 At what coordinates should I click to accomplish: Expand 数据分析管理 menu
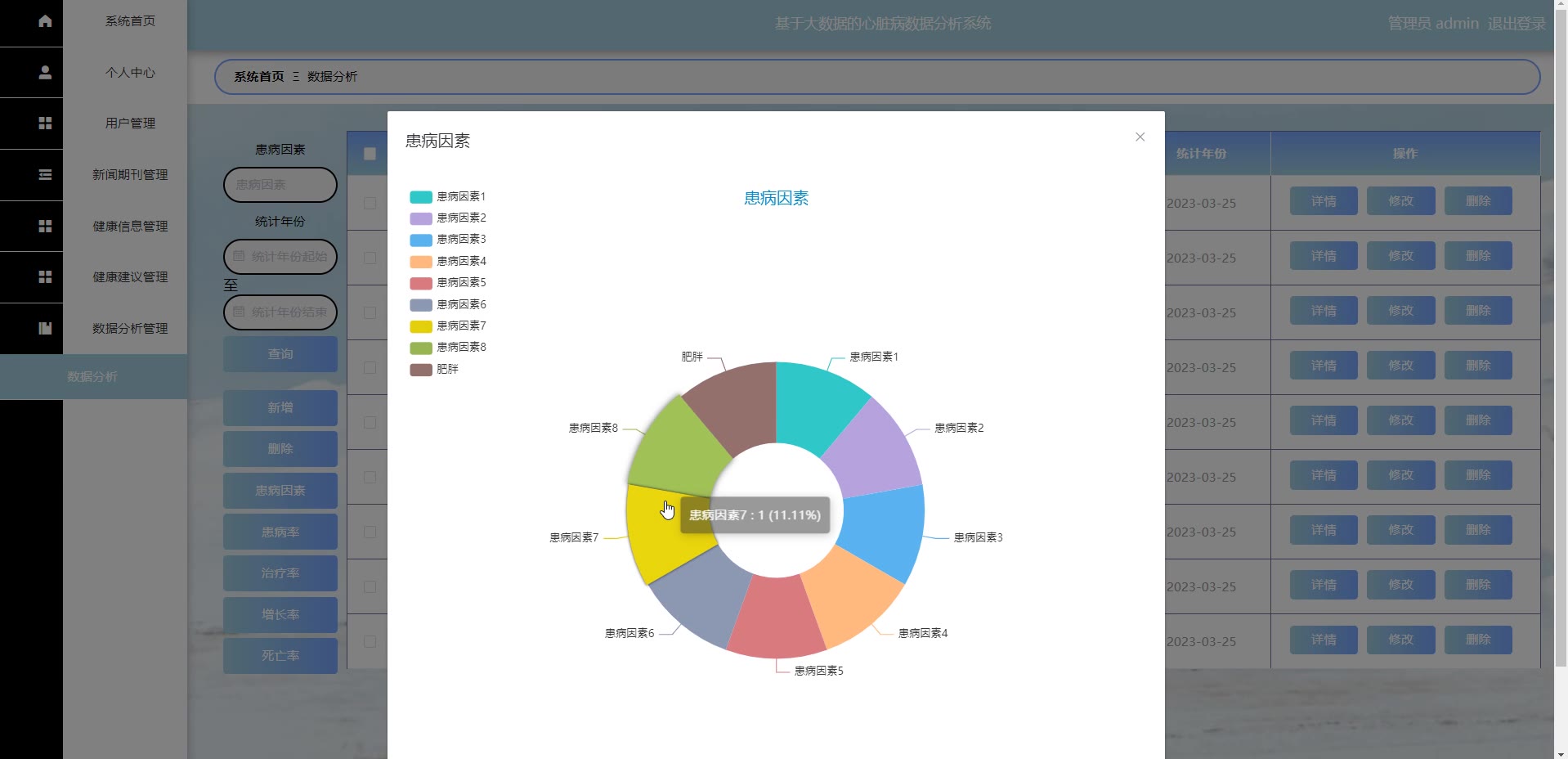pos(130,329)
